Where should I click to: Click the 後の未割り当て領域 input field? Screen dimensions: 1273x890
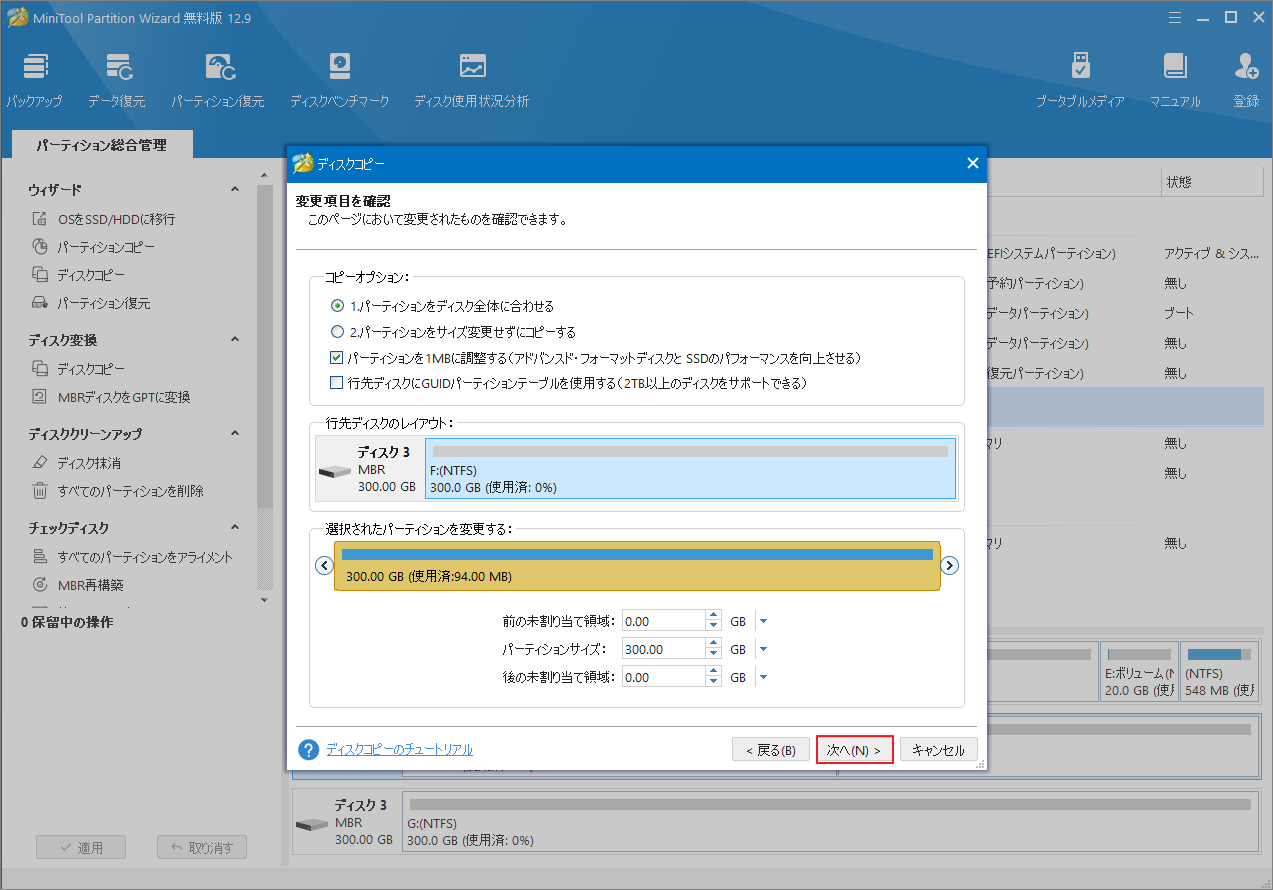click(663, 677)
